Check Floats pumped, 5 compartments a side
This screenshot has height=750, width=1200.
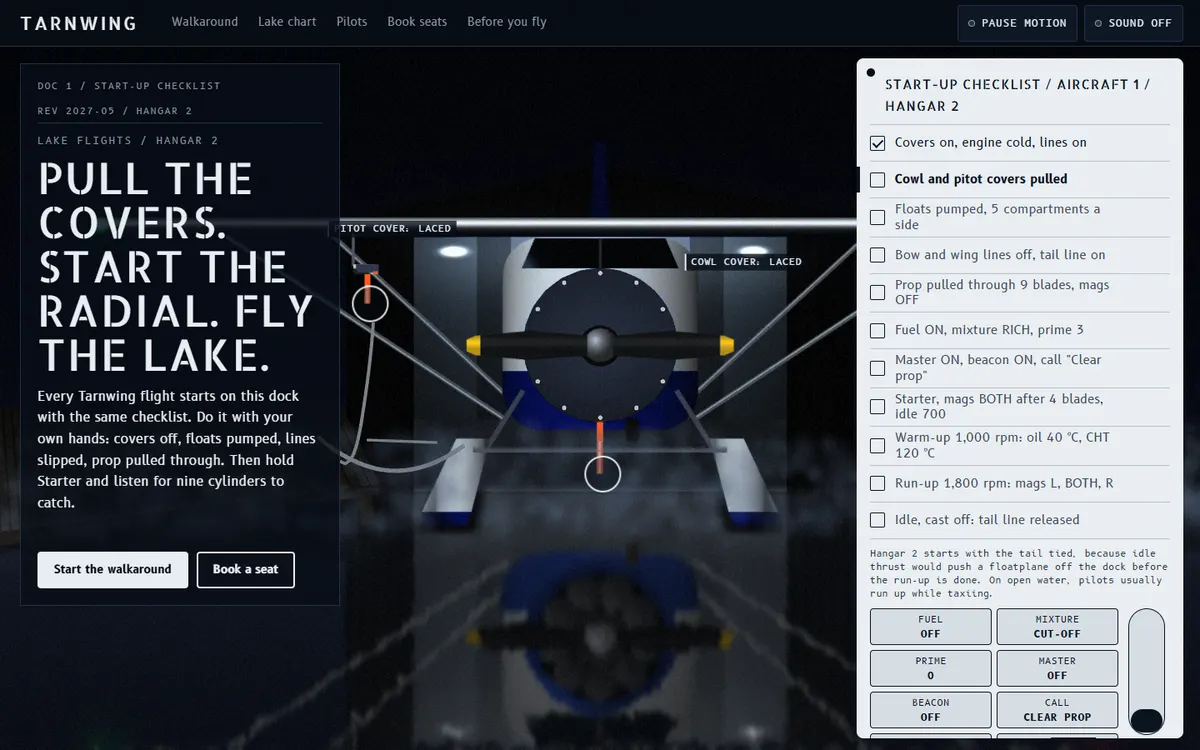pos(877,217)
